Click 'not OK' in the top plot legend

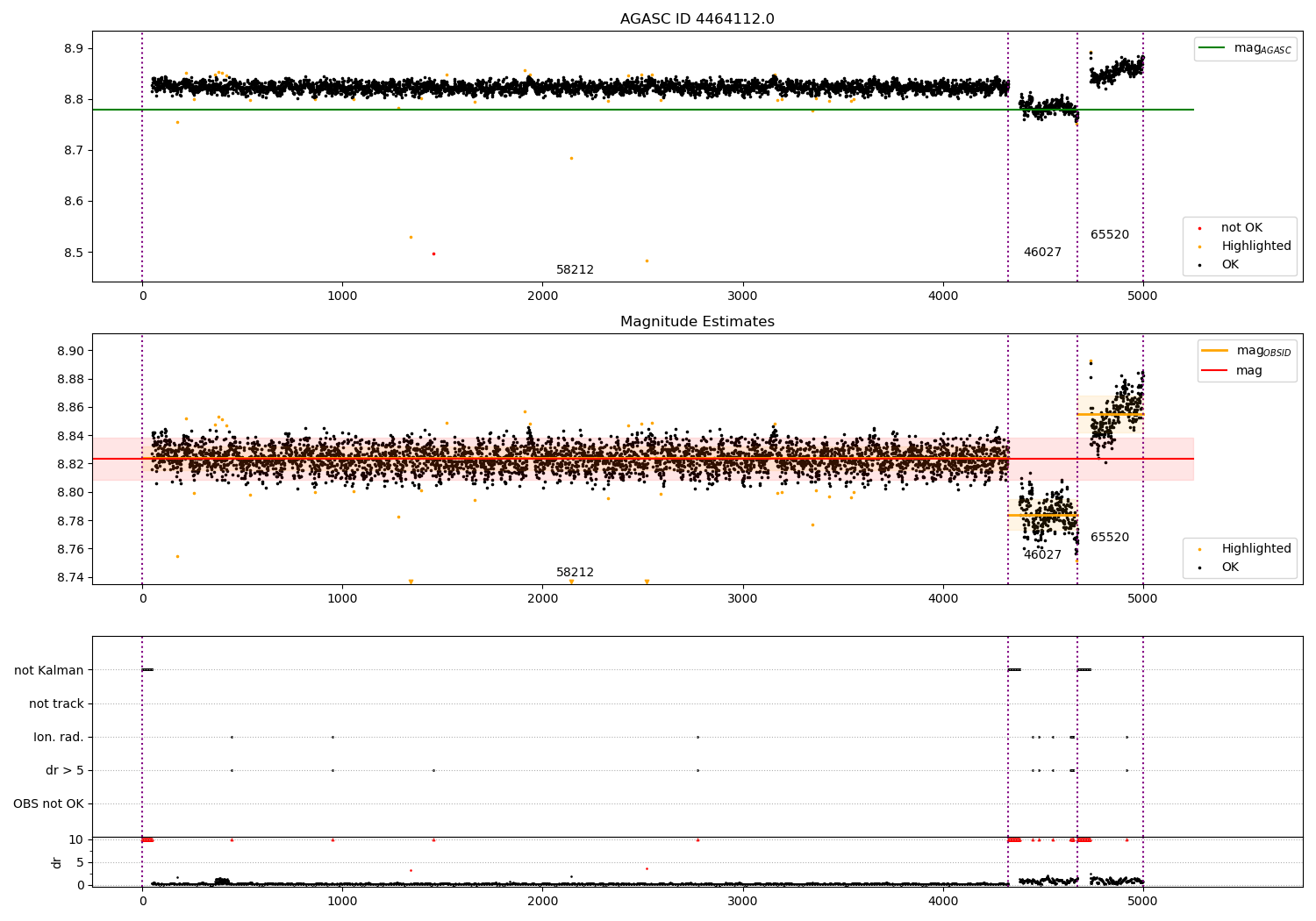pyautogui.click(x=1241, y=228)
